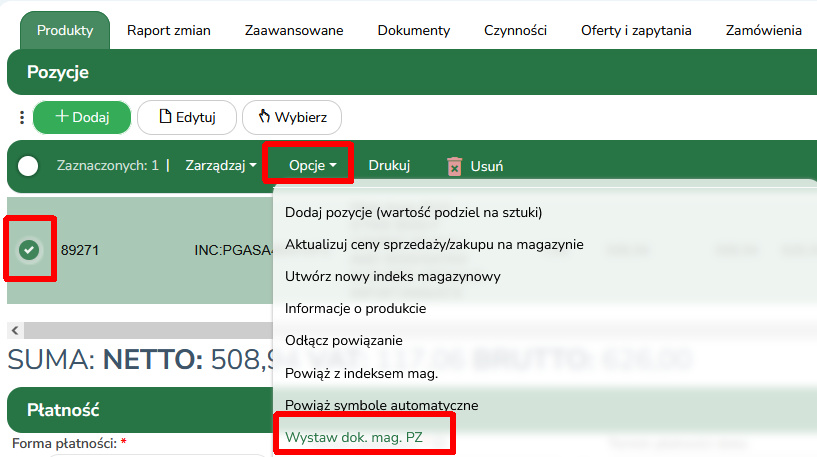Click the Wybierz button
Viewport: 817px width, 457px height.
(292, 117)
